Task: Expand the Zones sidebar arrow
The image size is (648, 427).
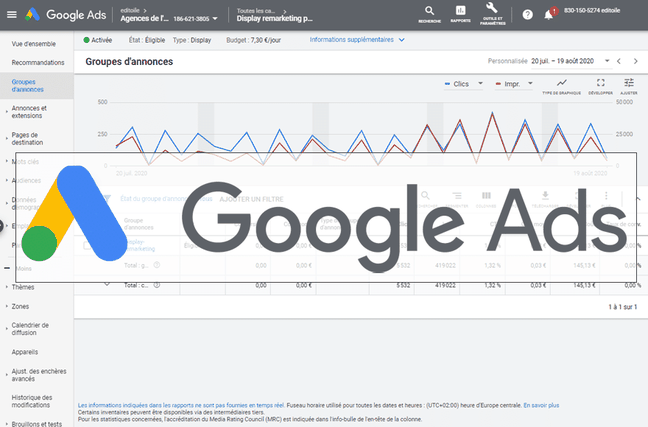Action: coord(7,306)
